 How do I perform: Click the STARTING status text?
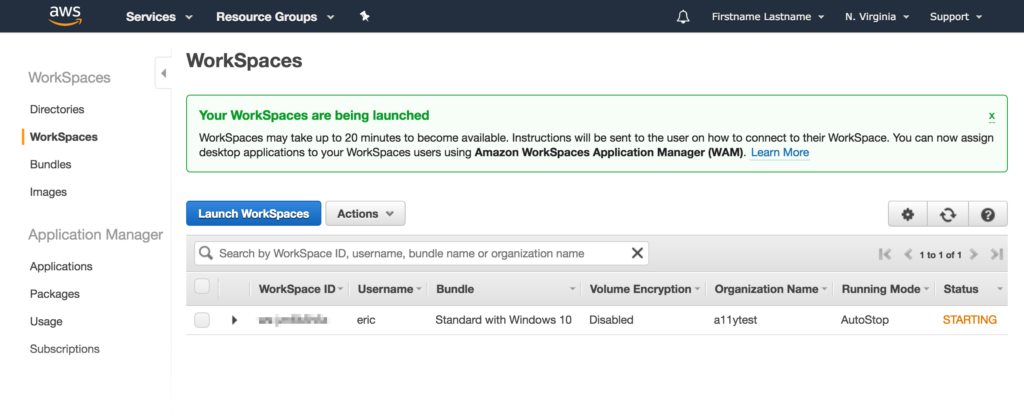point(970,320)
